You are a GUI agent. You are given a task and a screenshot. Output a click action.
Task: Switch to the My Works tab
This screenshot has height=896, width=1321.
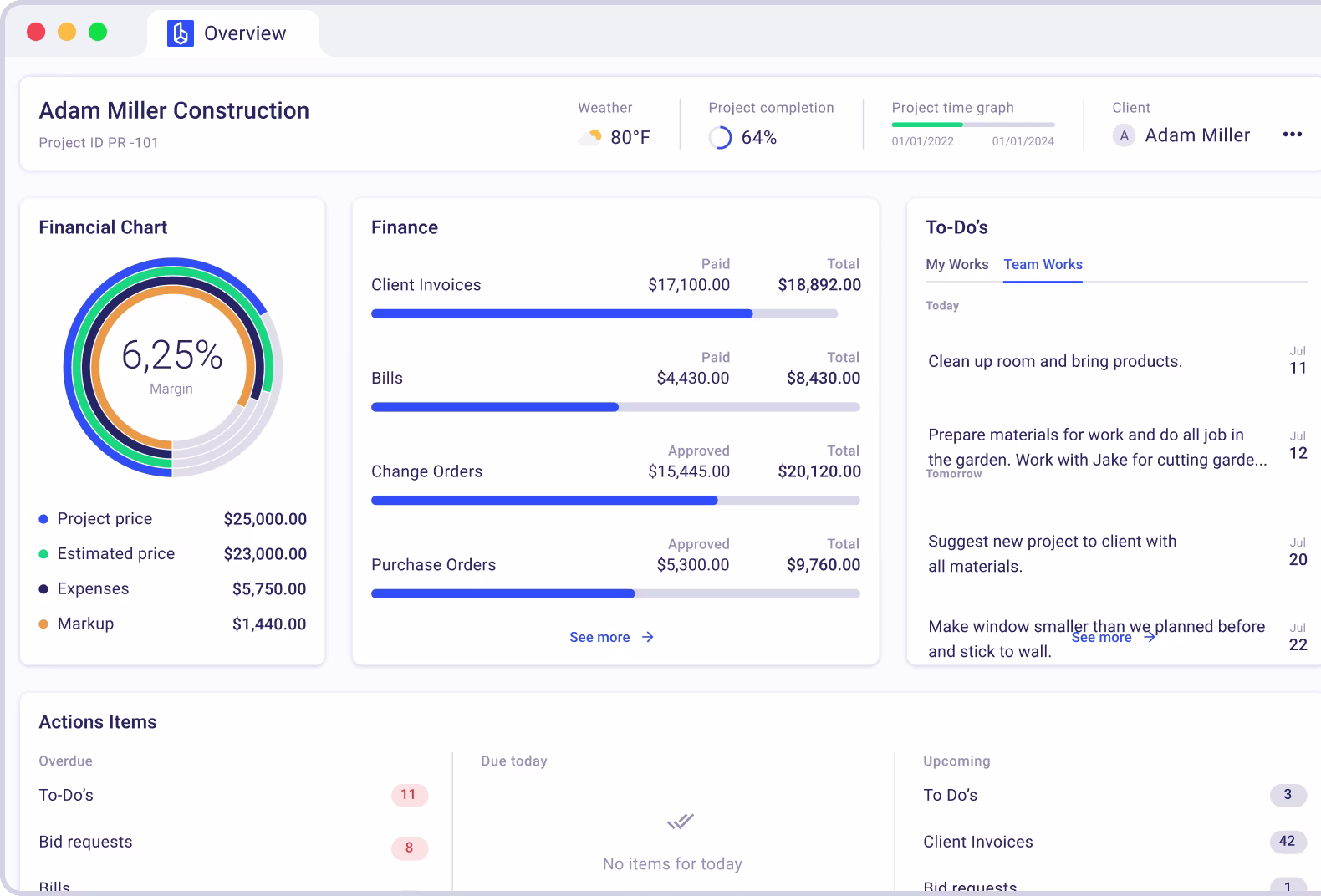(956, 264)
